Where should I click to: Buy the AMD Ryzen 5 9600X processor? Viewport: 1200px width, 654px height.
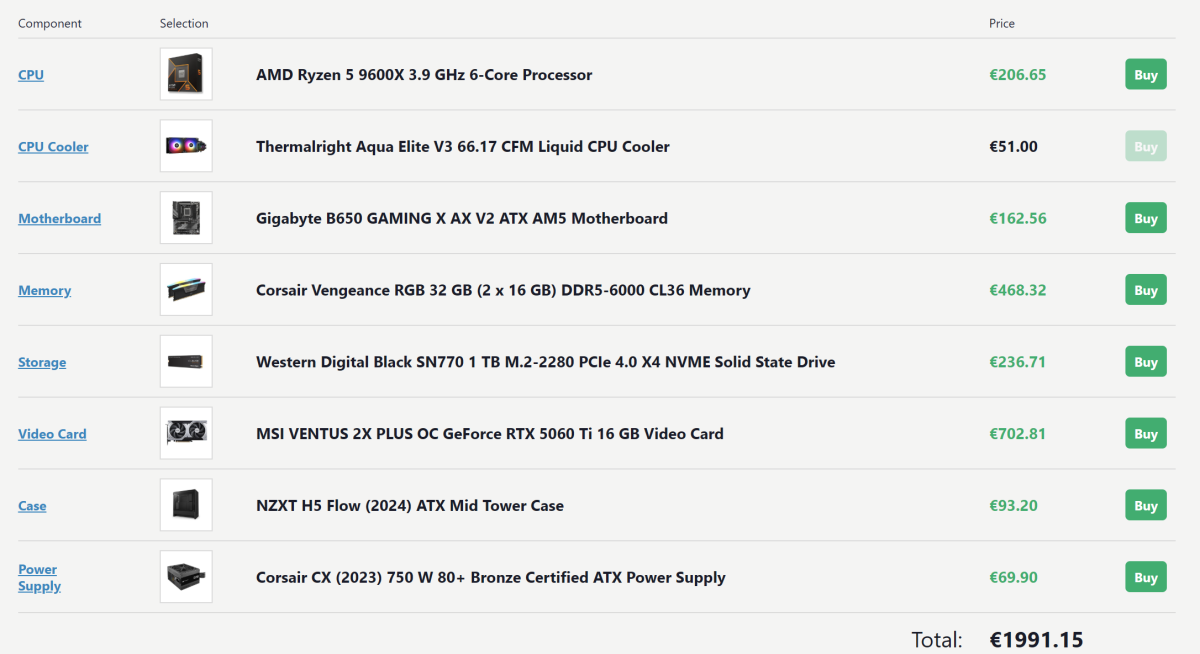click(x=1145, y=75)
